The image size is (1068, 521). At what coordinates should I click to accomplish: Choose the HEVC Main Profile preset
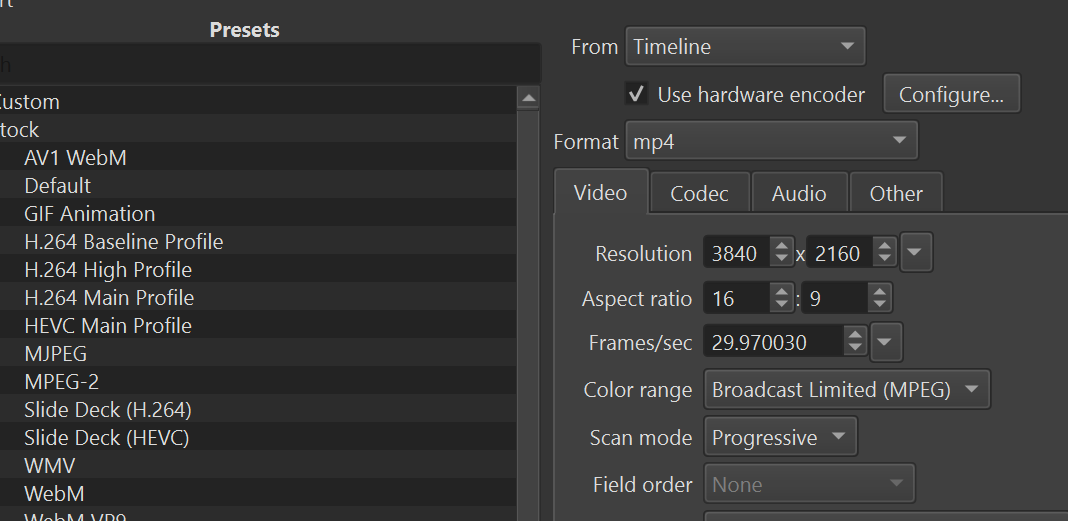[108, 326]
